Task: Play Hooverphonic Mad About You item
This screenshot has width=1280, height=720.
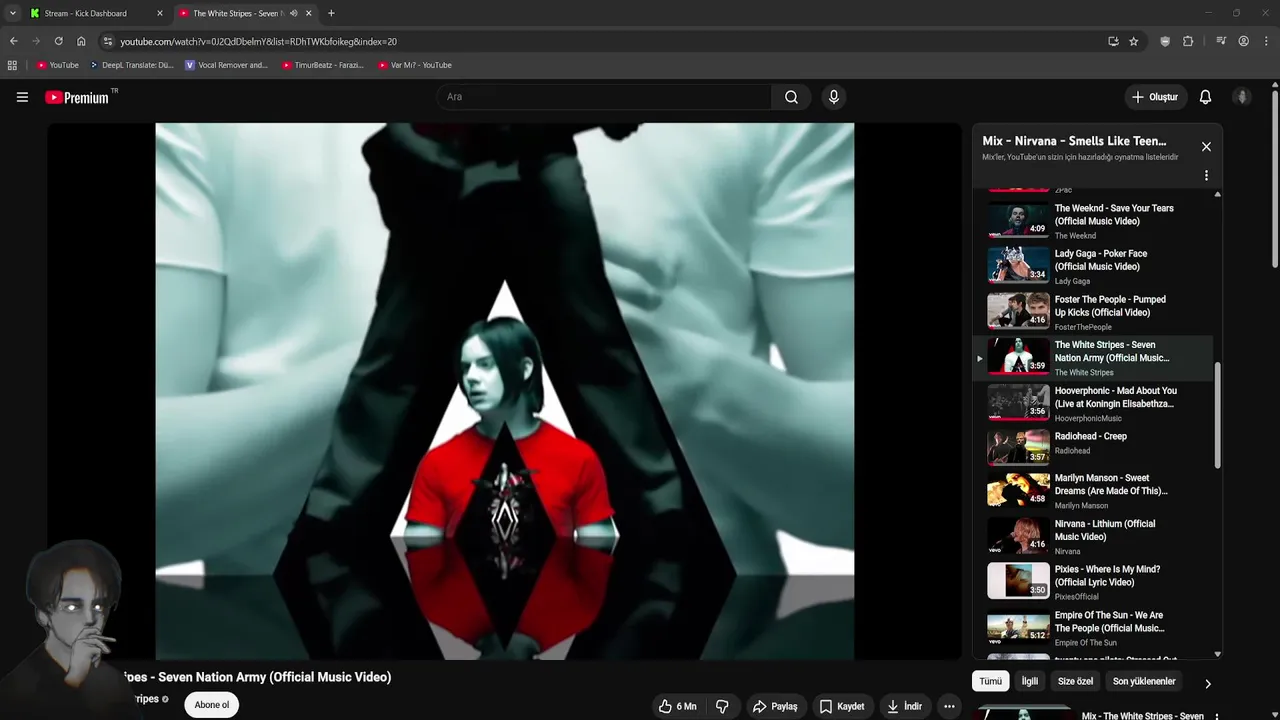Action: click(x=1093, y=404)
